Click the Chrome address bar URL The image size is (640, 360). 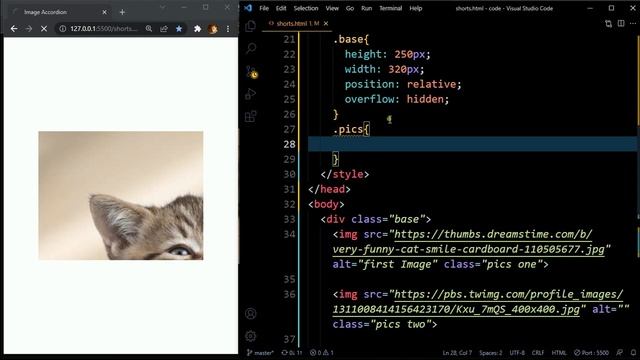pos(104,29)
